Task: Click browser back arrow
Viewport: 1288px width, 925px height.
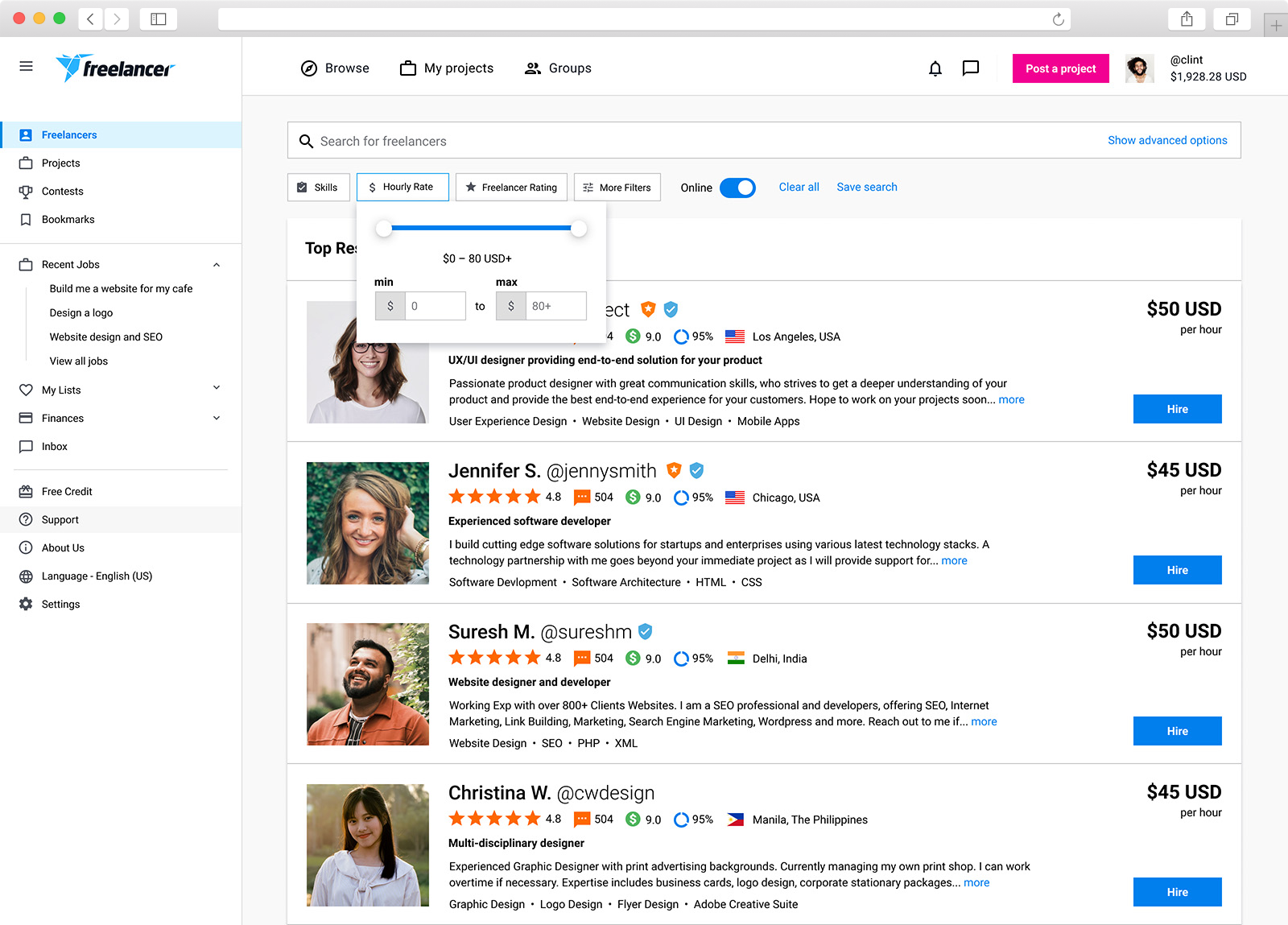Action: pyautogui.click(x=90, y=19)
